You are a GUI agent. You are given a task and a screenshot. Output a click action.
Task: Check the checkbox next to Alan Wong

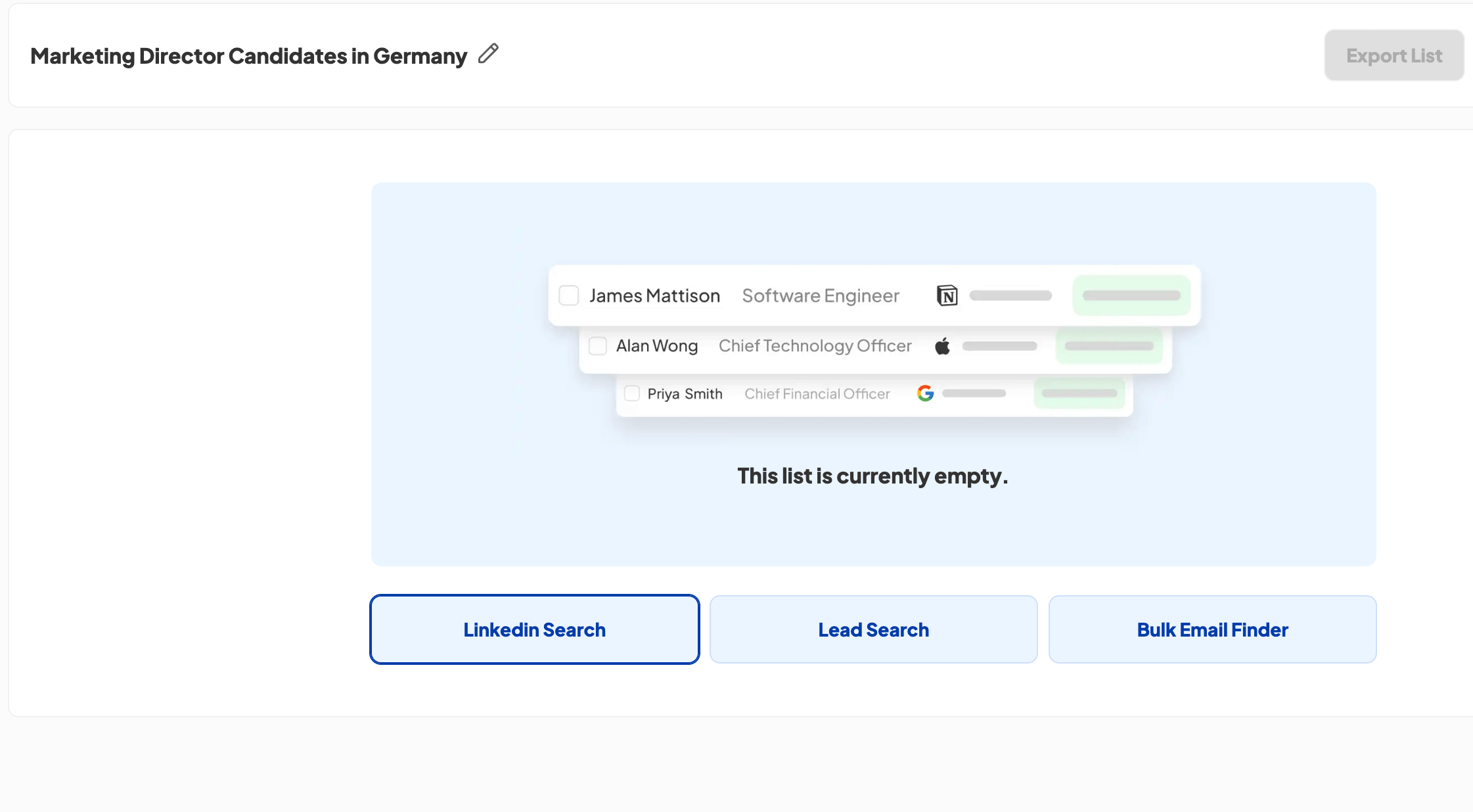[x=597, y=346]
